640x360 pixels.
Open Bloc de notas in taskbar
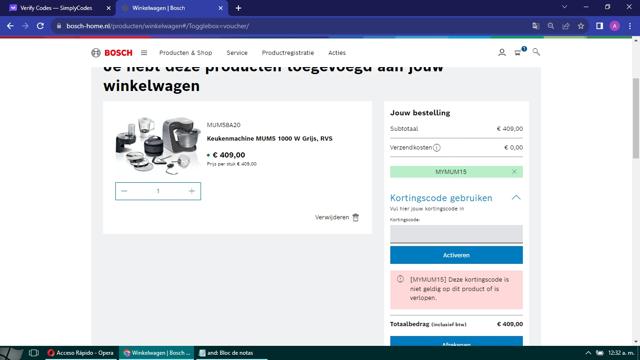click(230, 353)
